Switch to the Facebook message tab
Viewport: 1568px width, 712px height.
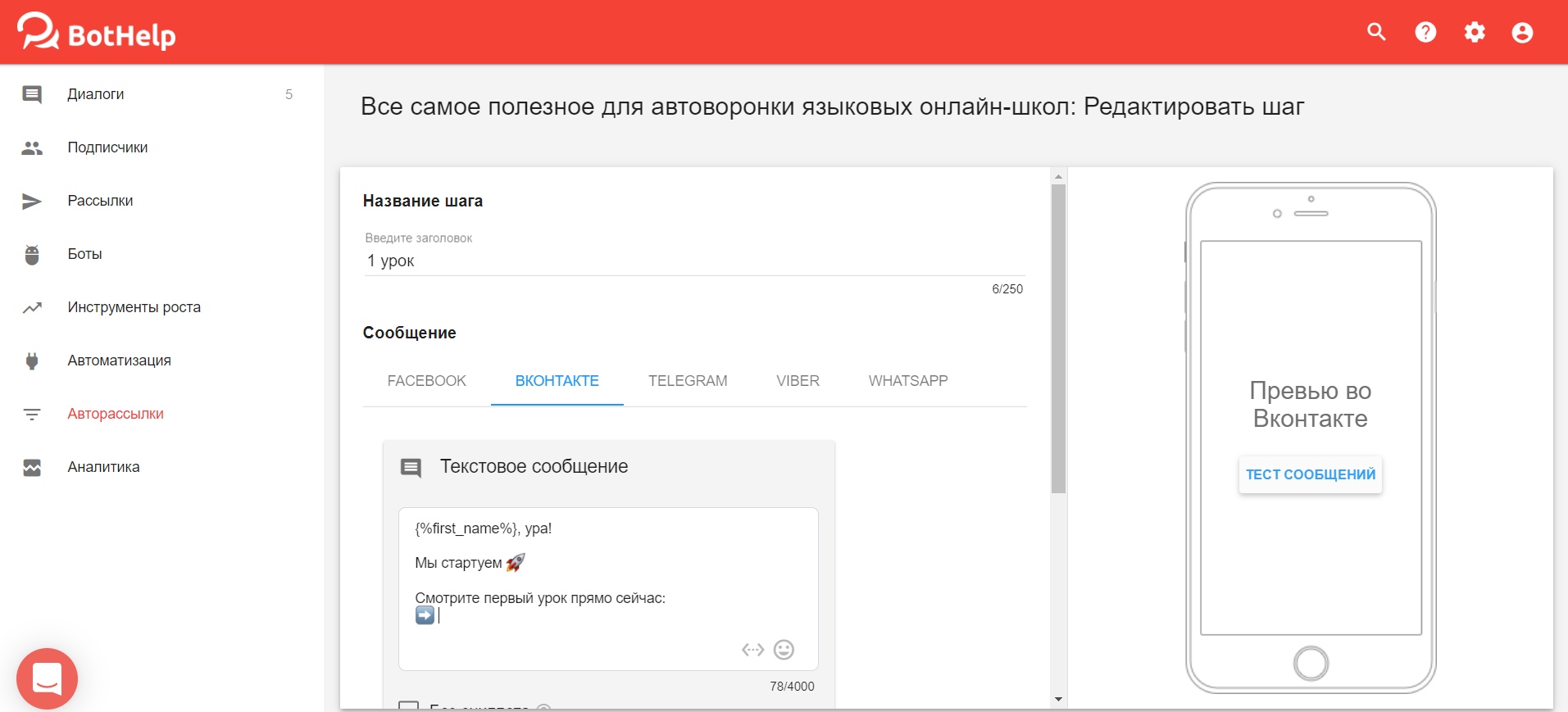pyautogui.click(x=426, y=381)
